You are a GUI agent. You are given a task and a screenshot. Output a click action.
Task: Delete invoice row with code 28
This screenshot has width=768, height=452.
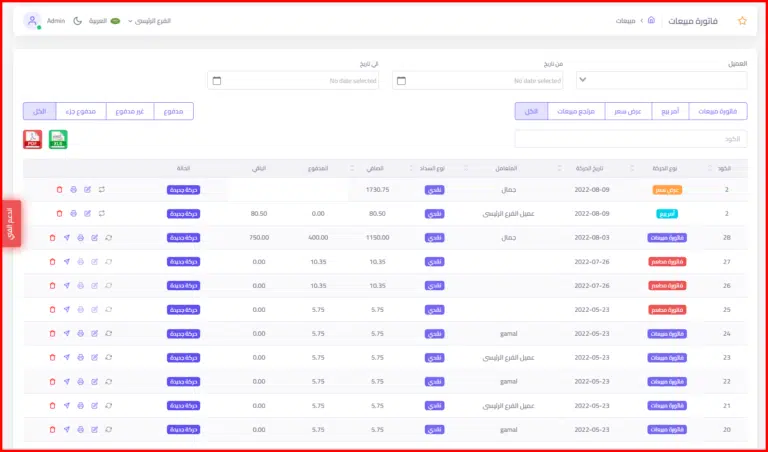pyautogui.click(x=52, y=237)
